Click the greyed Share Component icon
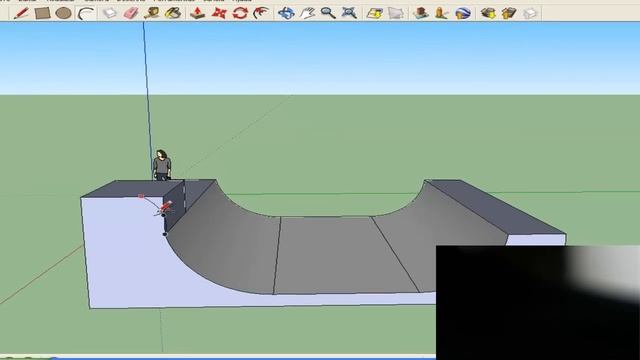This screenshot has height=360, width=640. [530, 13]
